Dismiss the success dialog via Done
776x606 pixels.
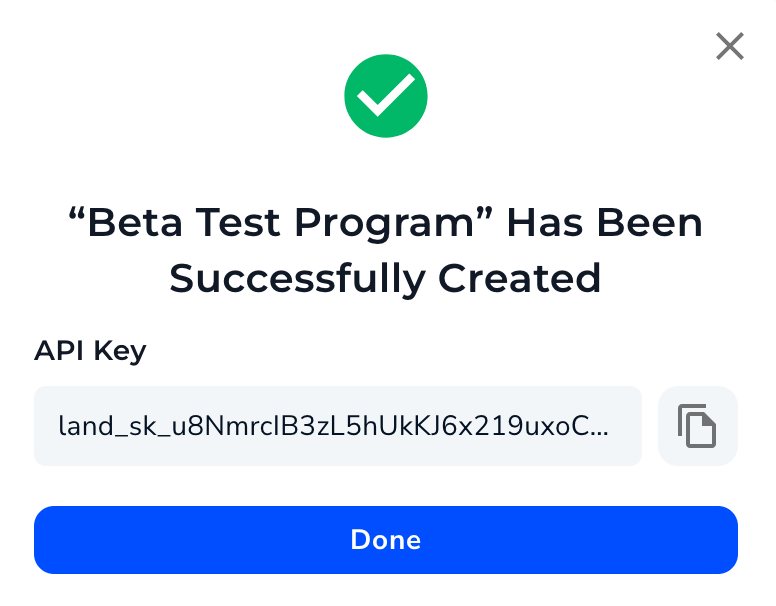pos(386,540)
